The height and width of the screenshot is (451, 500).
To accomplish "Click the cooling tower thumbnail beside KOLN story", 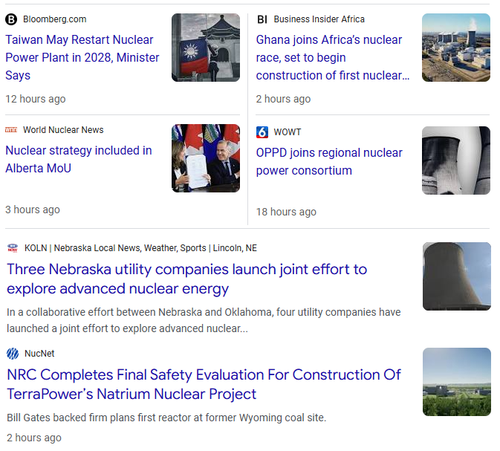I will coord(457,276).
